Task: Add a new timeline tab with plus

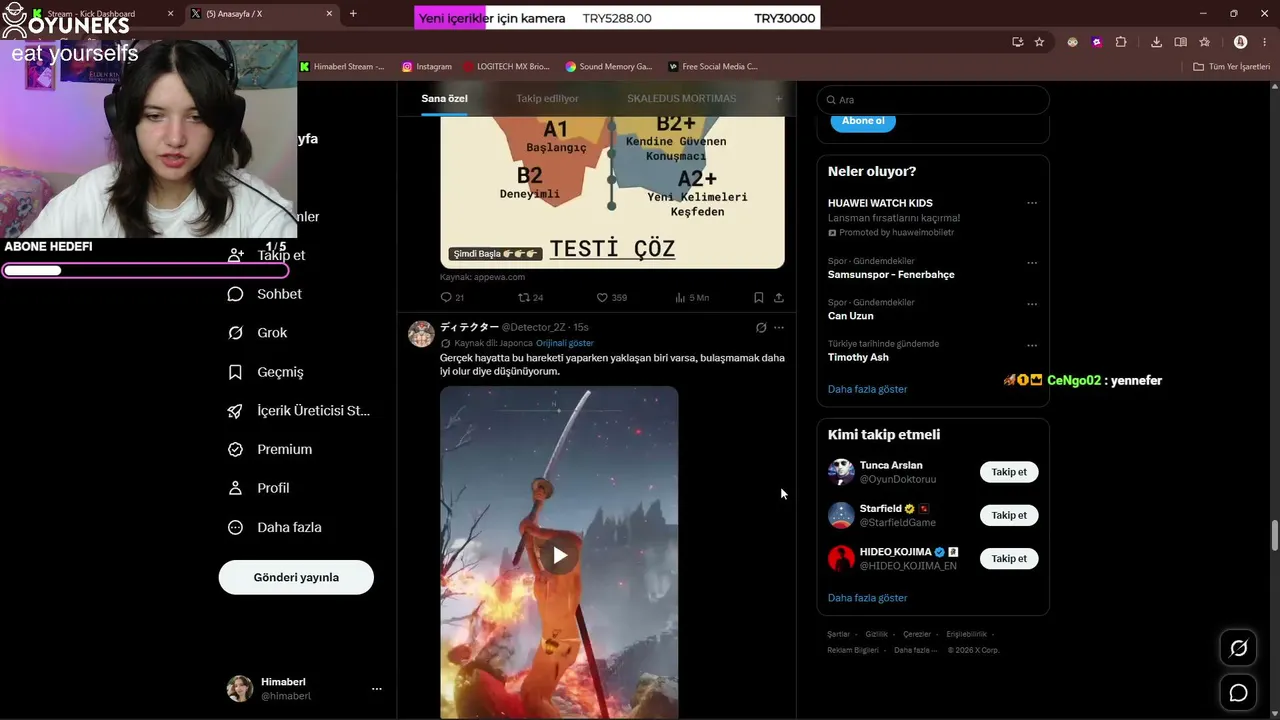Action: [779, 99]
